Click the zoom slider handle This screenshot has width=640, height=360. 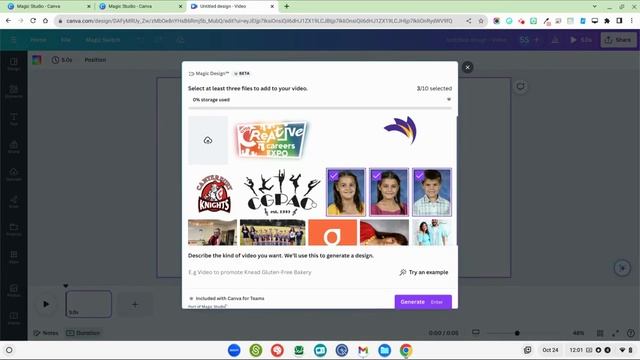[x=517, y=333]
